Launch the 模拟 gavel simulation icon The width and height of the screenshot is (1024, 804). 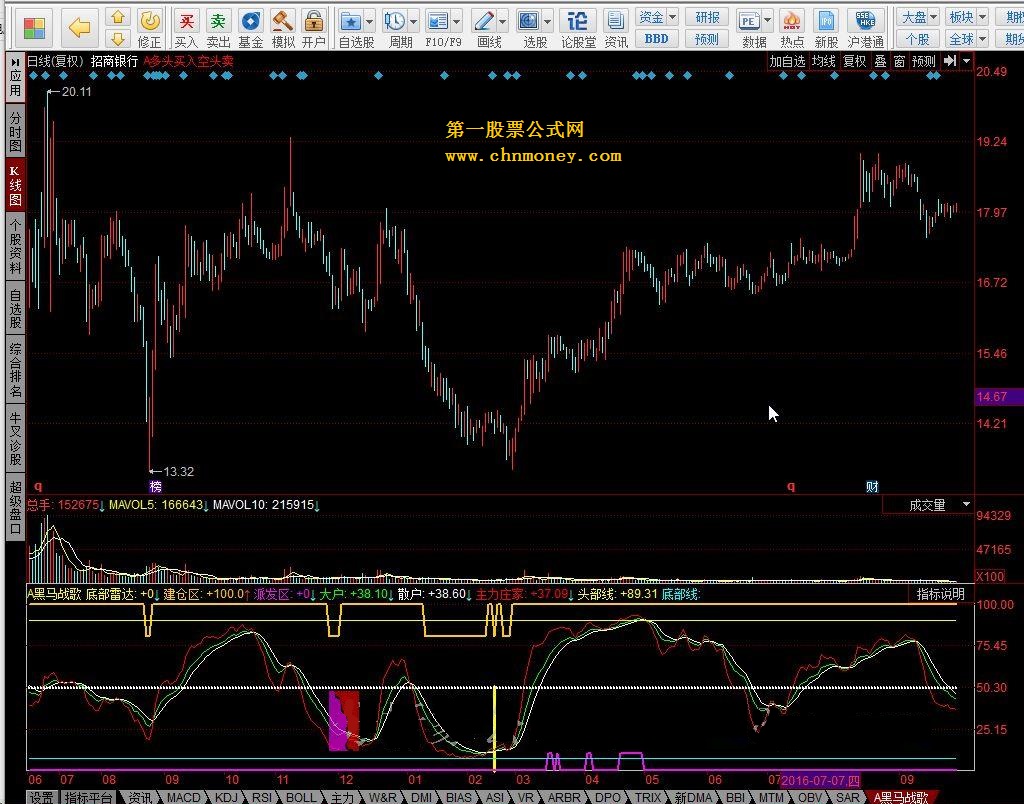pyautogui.click(x=282, y=22)
